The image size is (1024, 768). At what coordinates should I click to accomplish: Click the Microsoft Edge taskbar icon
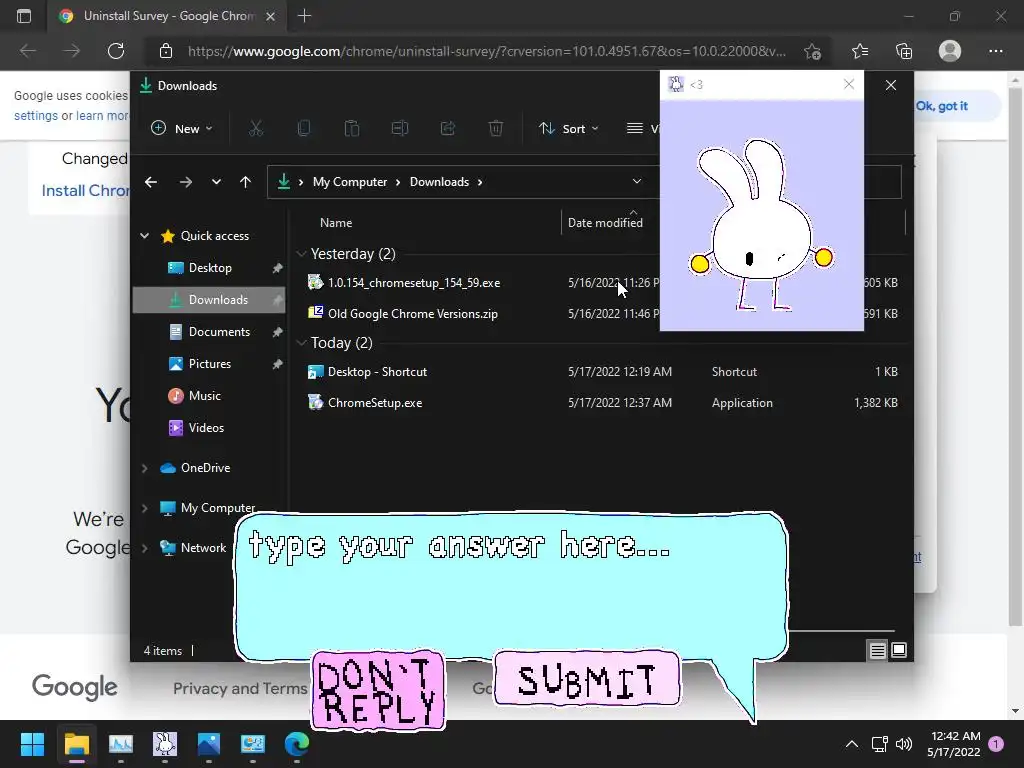click(x=297, y=744)
